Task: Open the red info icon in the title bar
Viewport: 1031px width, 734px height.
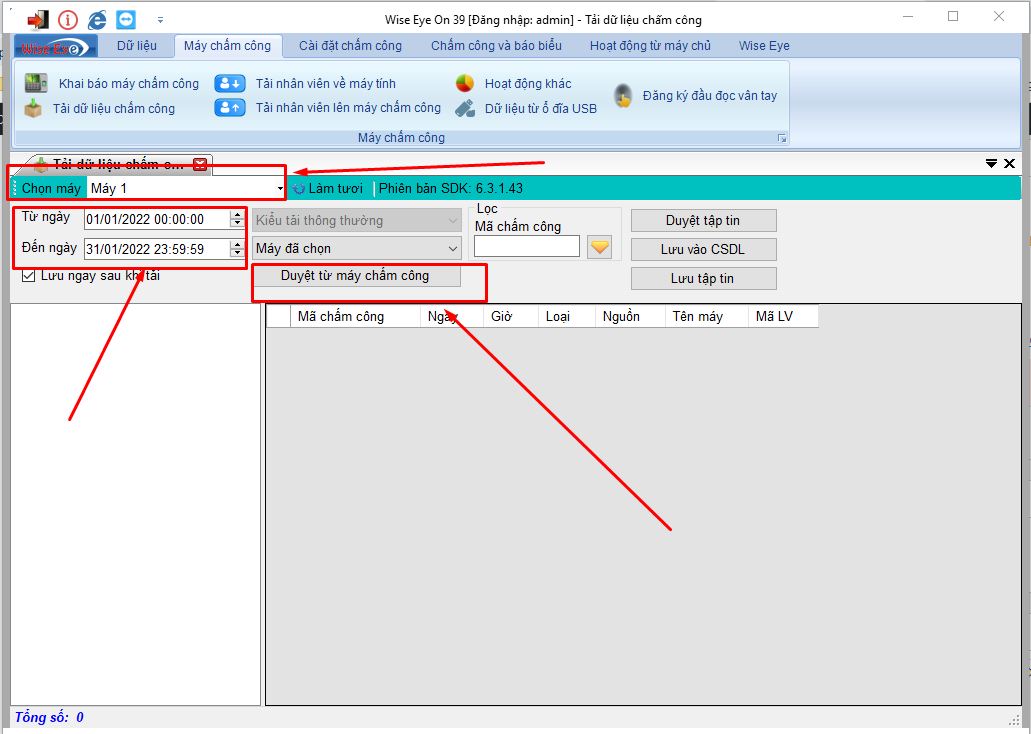Action: point(68,20)
